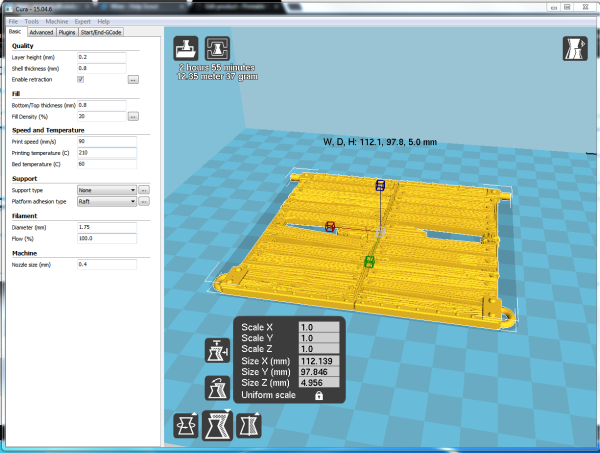
Task: Click the Save toolpath icon
Action: coord(217,48)
